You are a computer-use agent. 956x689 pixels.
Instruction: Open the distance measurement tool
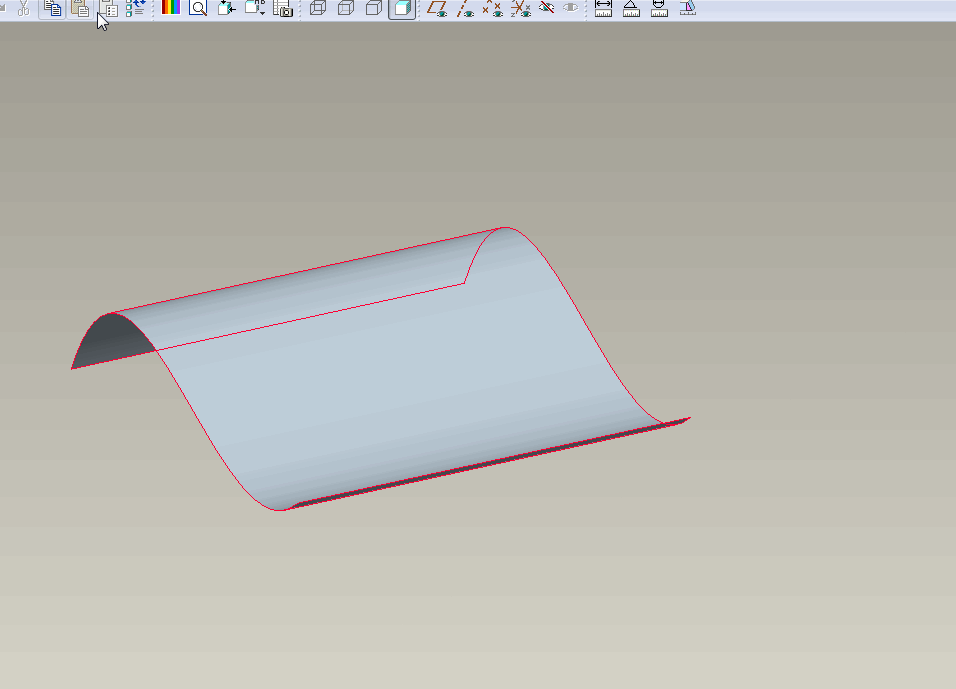point(603,8)
